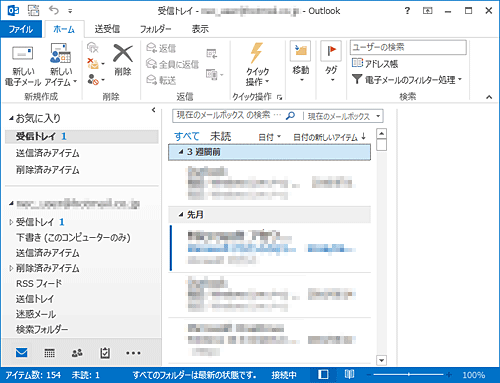
Task: Open the ファイル tab
Action: 21,29
